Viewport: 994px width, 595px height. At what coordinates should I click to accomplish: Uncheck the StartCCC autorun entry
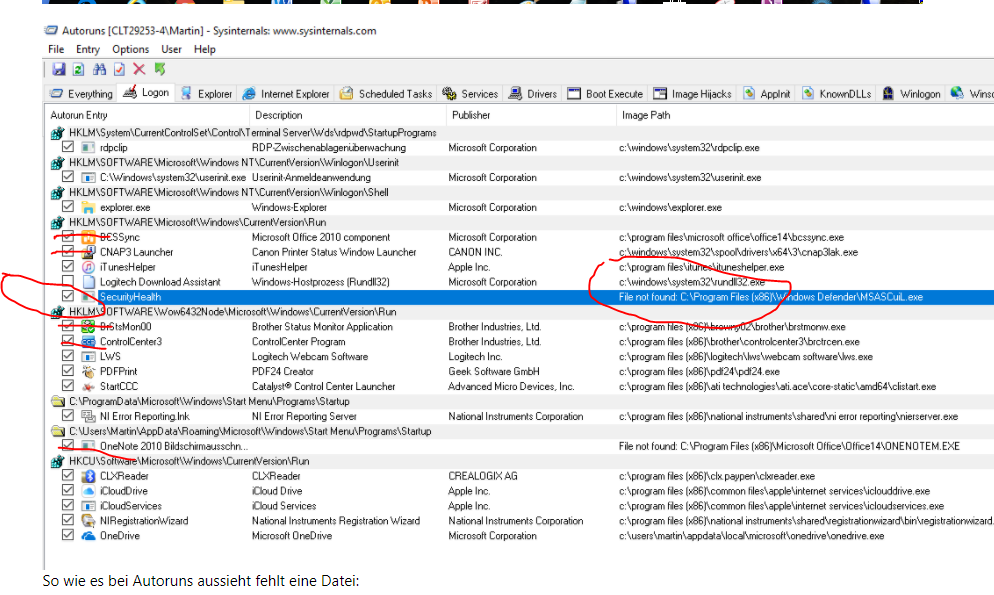[68, 385]
